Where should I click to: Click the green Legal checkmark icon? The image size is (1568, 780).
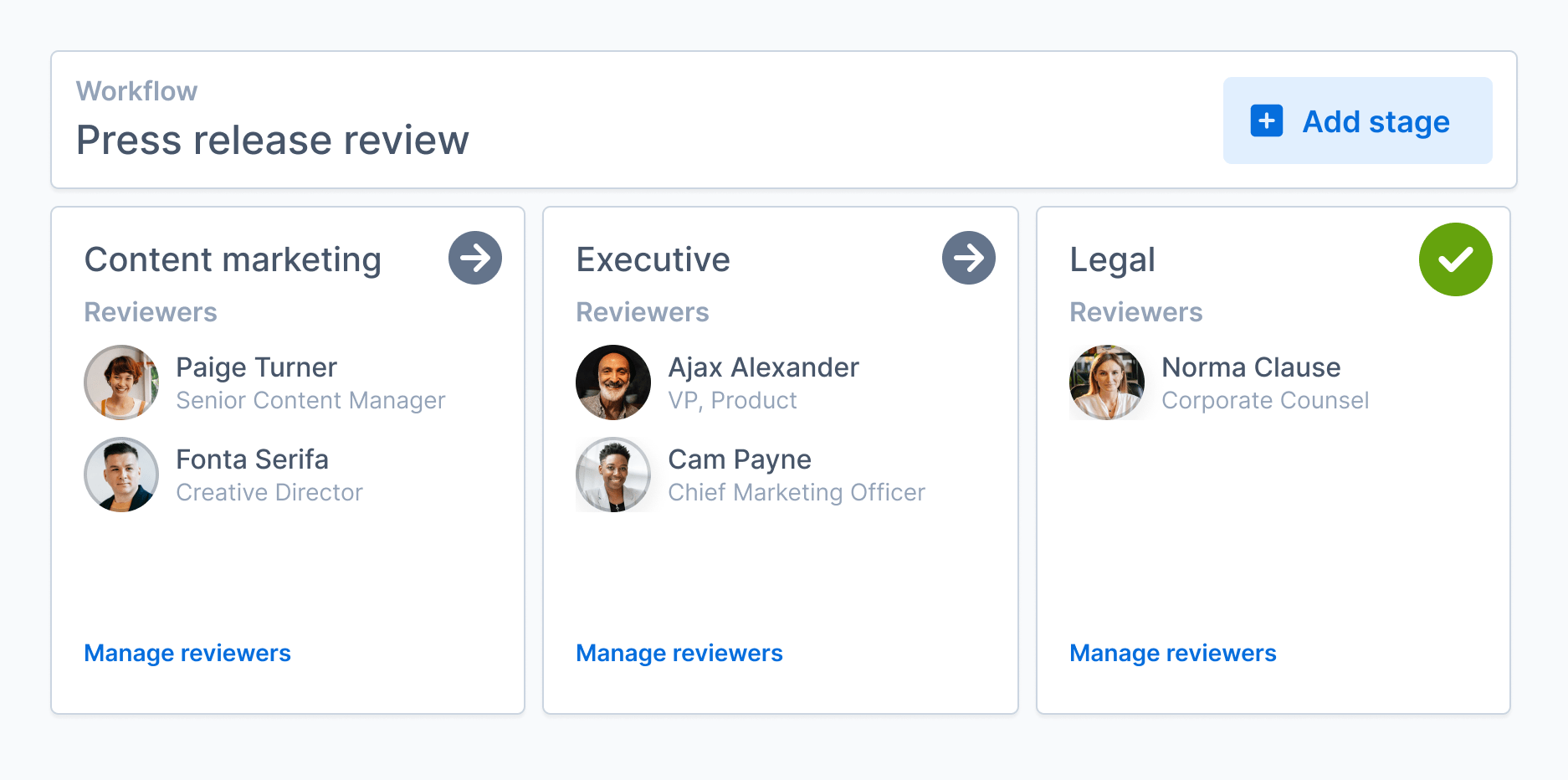point(1455,259)
